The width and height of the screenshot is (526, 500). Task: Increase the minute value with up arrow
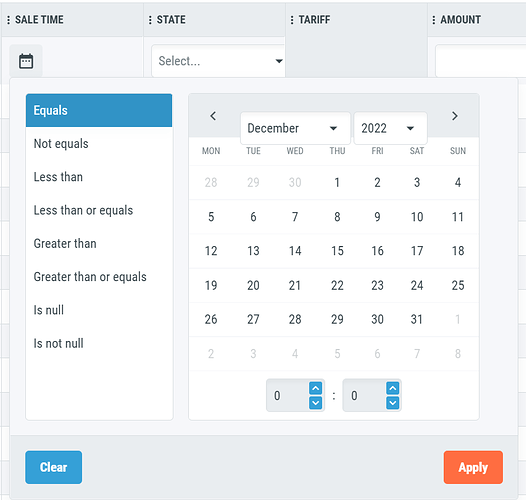(392, 389)
